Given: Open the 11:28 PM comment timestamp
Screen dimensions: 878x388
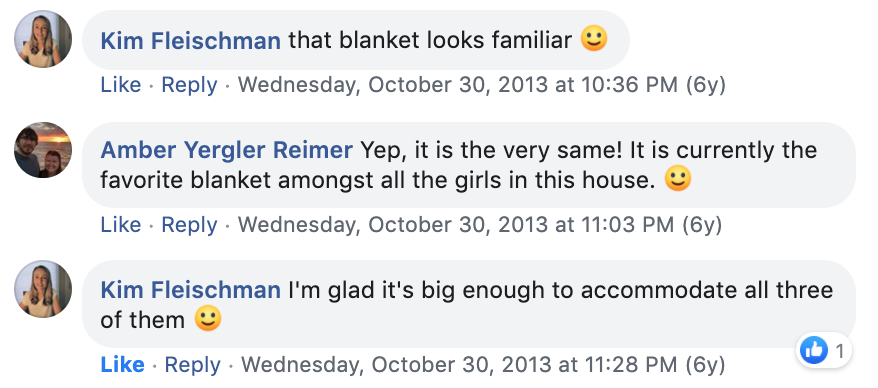Looking at the screenshot, I should [x=483, y=364].
